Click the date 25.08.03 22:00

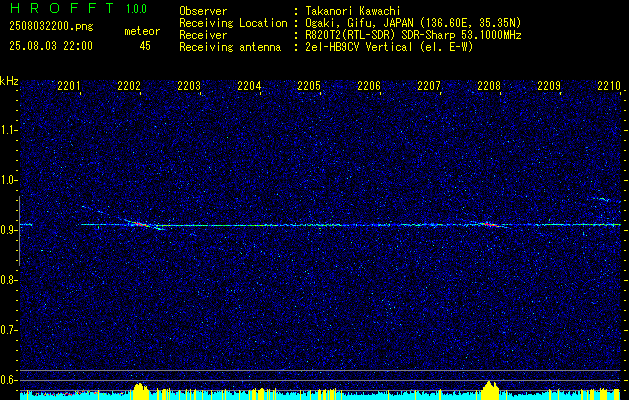(x=51, y=46)
